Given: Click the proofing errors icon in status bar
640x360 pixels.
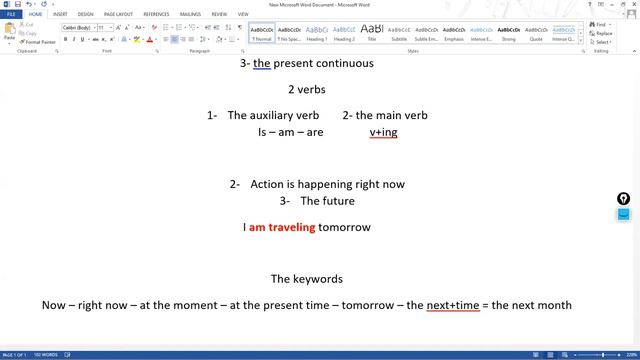Looking at the screenshot, I should click(67, 355).
